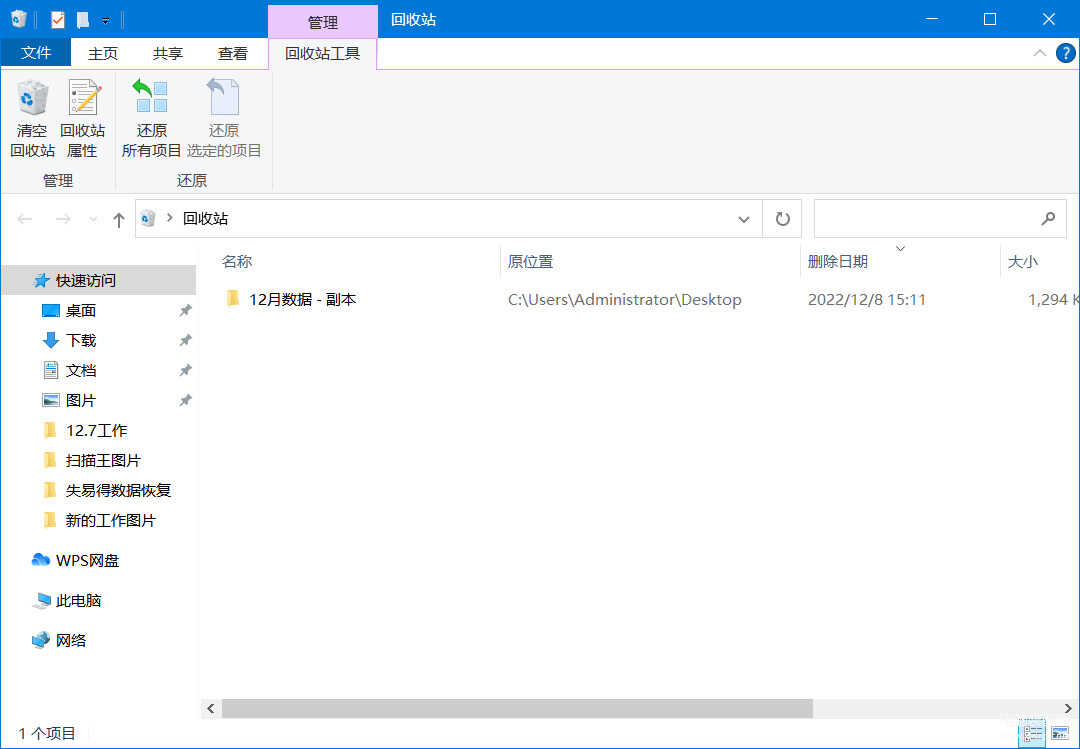Click the Recycle Bin icon in the address bar

point(147,218)
